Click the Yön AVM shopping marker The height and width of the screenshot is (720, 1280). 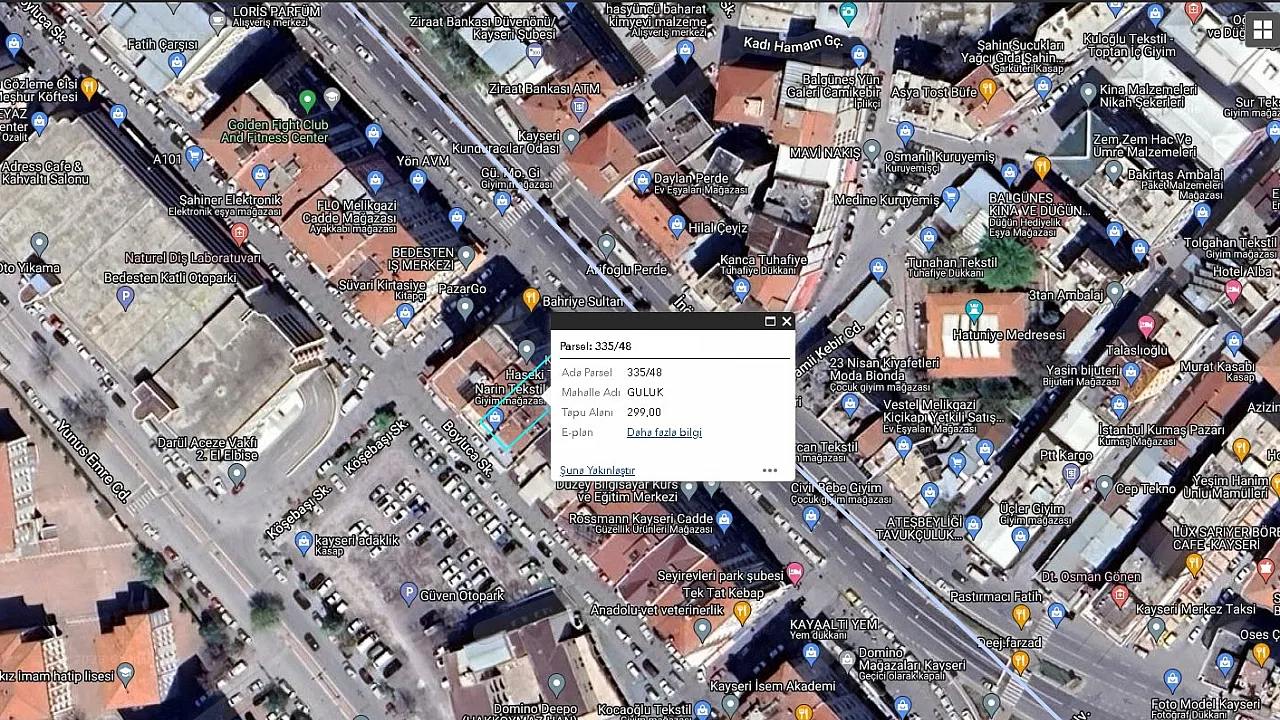[x=418, y=179]
